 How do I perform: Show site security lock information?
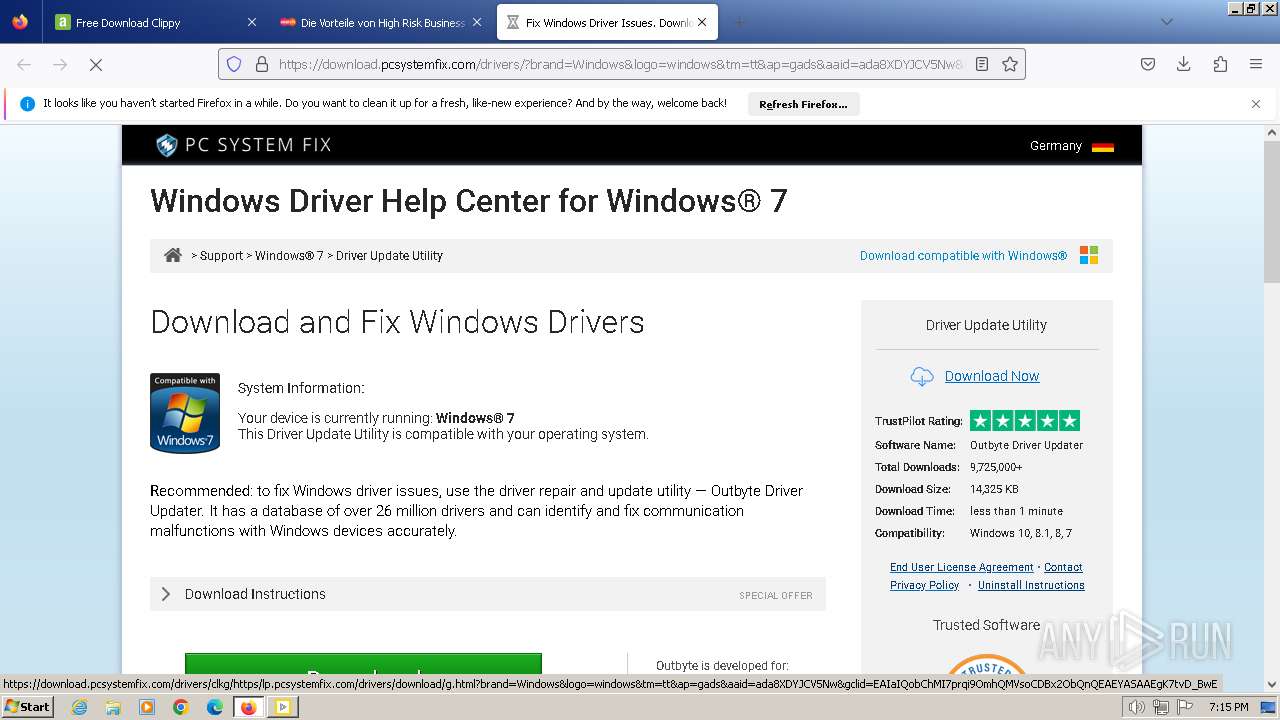click(262, 64)
